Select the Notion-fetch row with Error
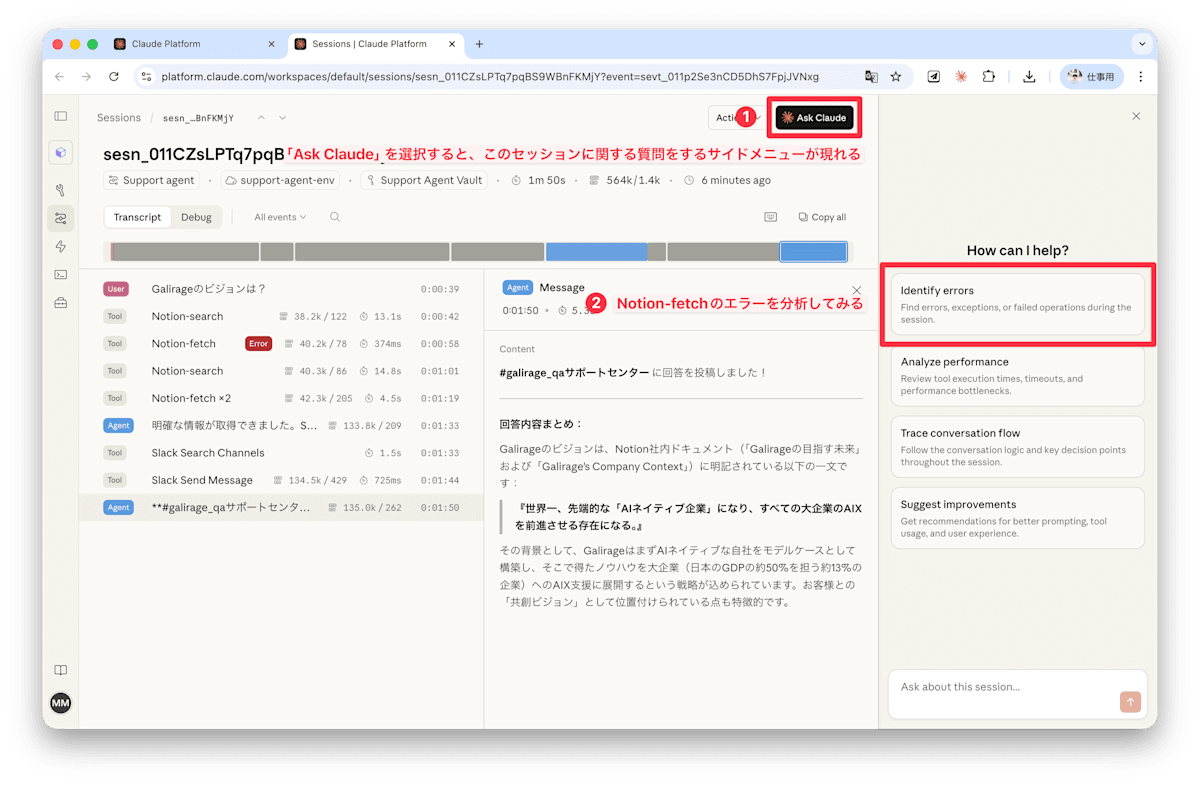 [281, 343]
